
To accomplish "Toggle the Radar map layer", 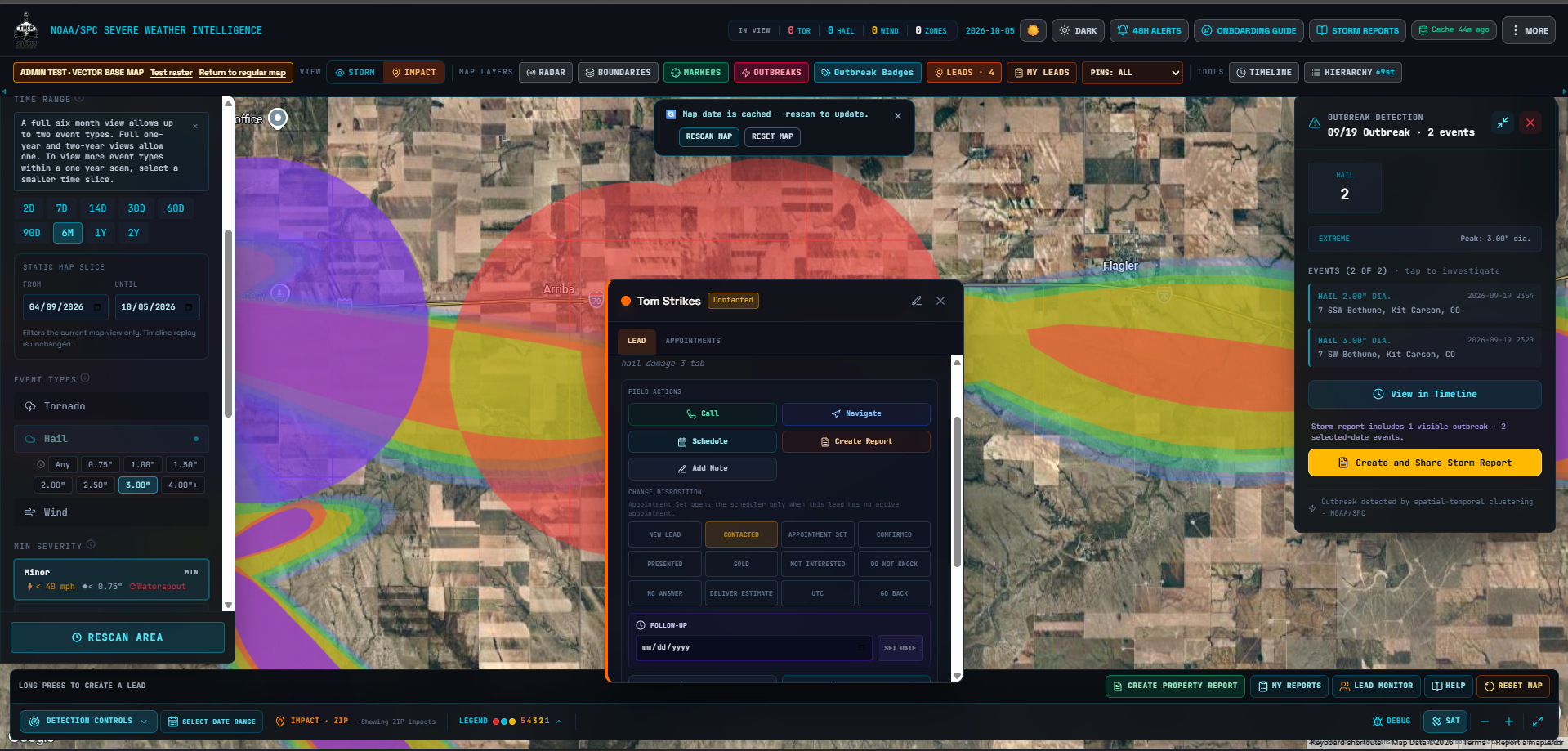I will (546, 73).
